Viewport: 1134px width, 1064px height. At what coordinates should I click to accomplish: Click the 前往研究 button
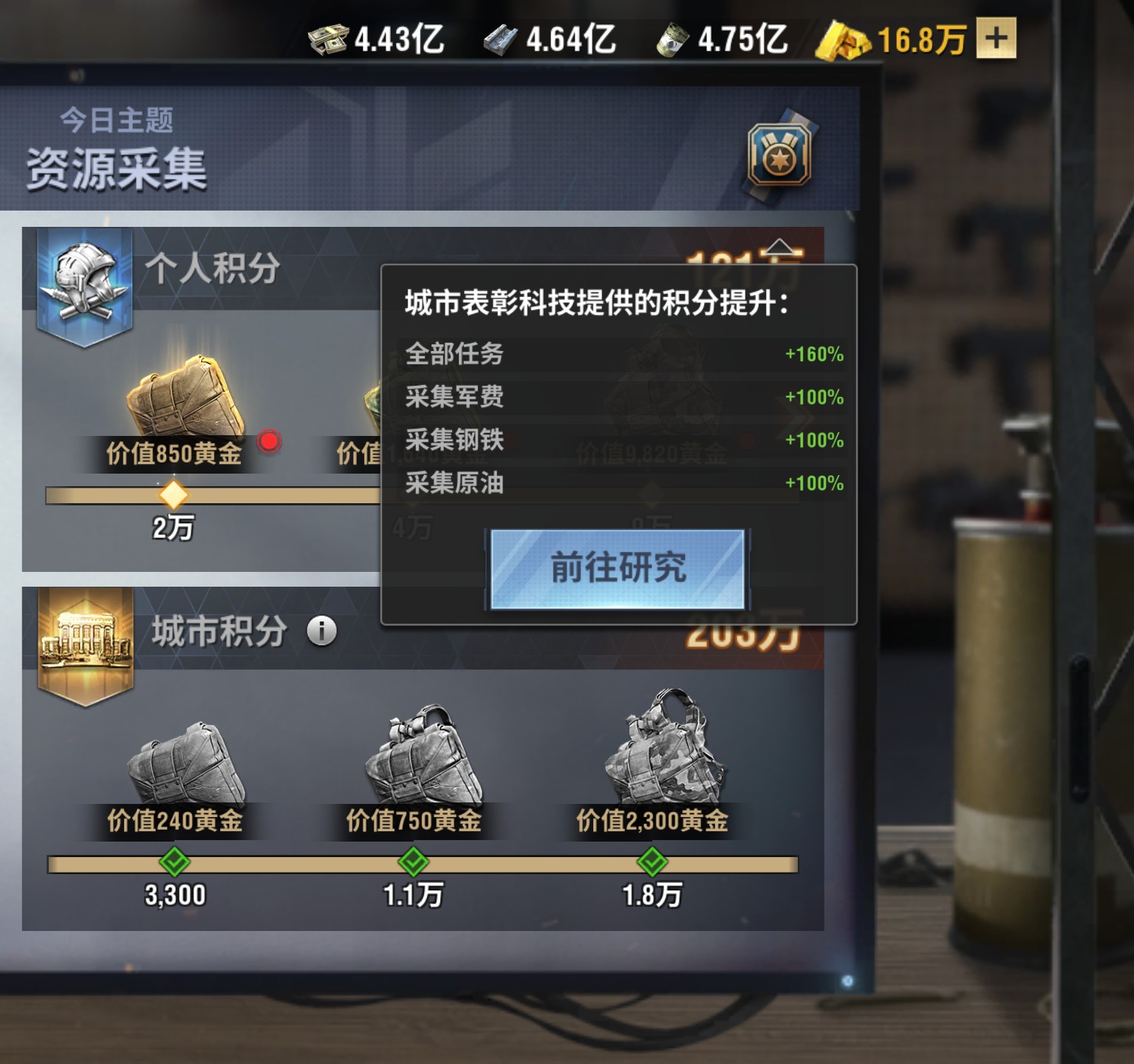[x=618, y=568]
